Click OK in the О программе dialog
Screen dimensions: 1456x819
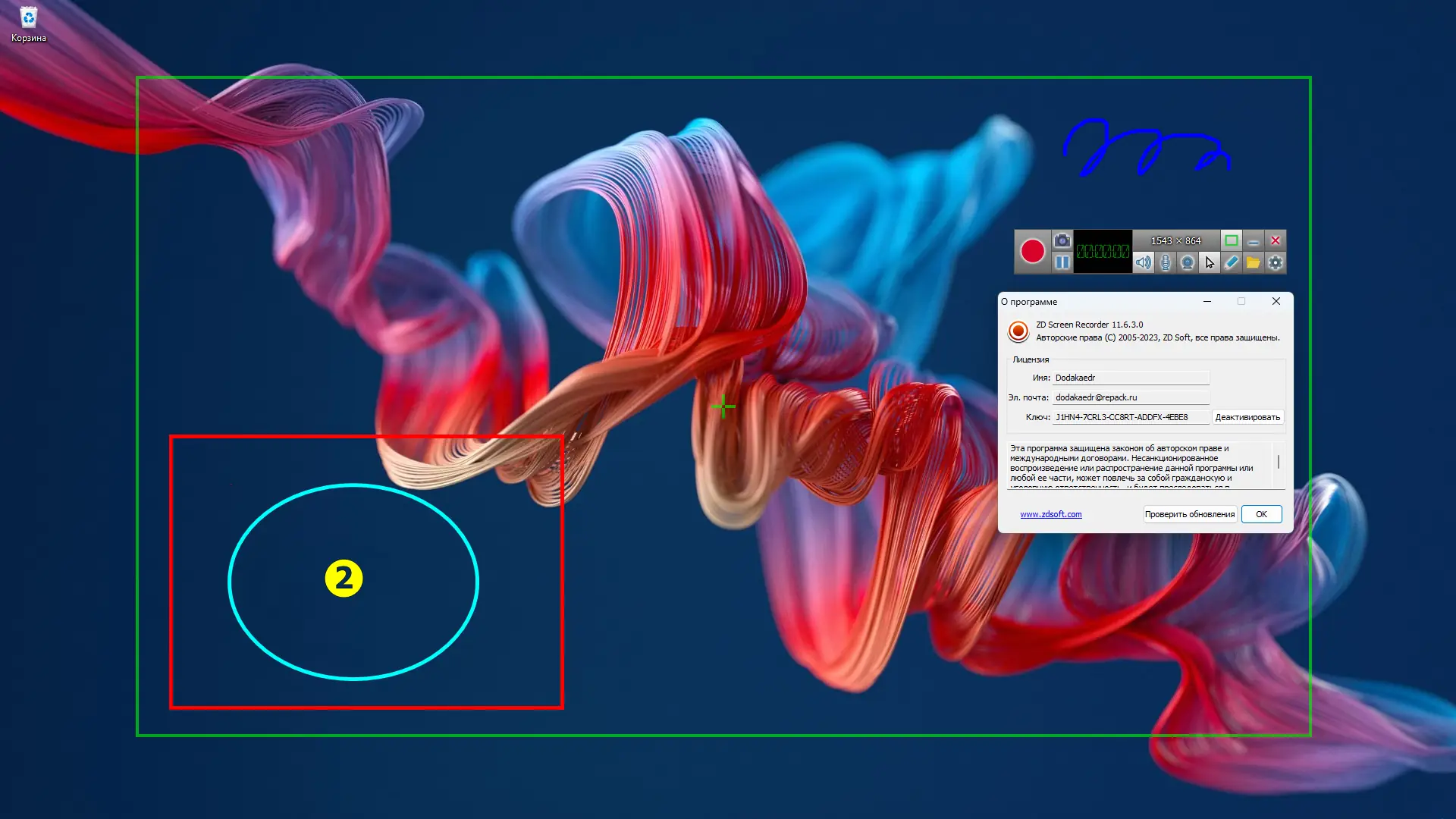click(x=1261, y=514)
